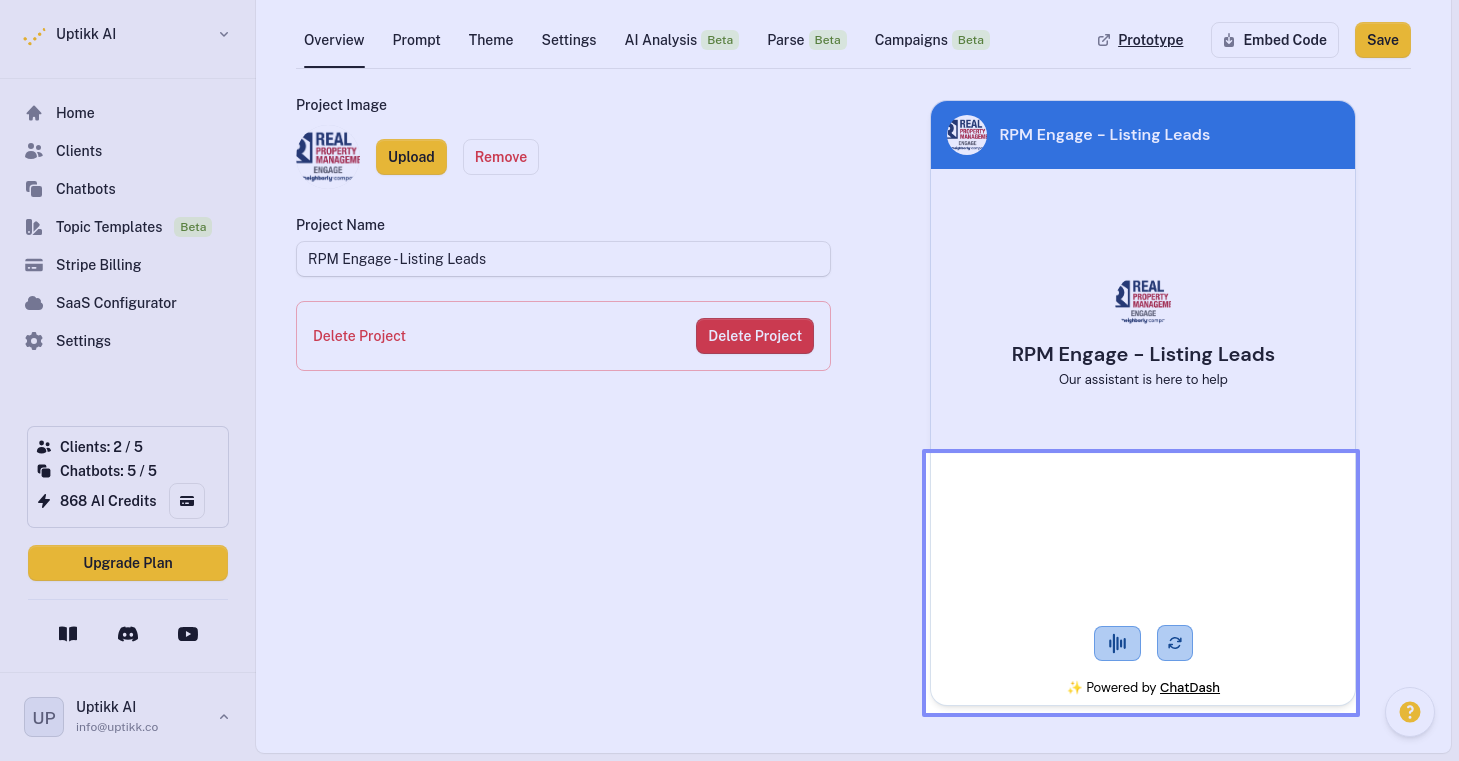
Task: Open the credit card billing icon
Action: pyautogui.click(x=187, y=501)
